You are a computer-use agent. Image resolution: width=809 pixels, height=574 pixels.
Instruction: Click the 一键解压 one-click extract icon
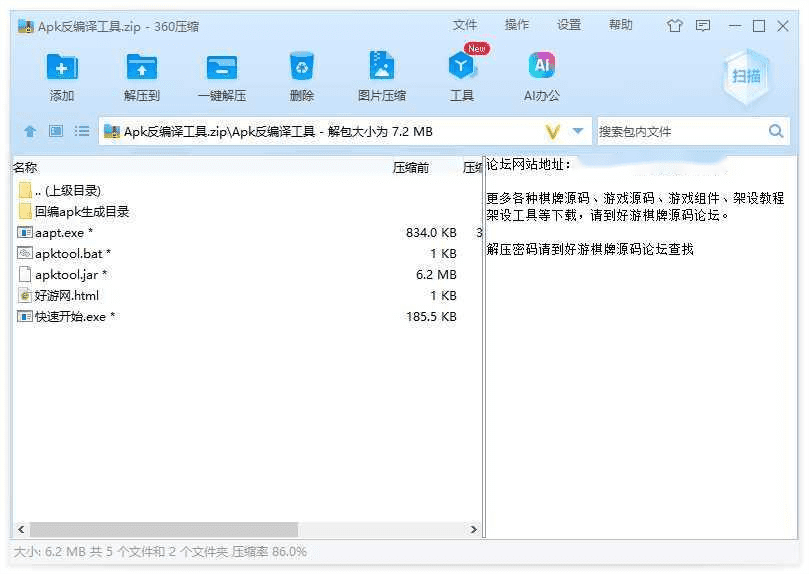(222, 67)
